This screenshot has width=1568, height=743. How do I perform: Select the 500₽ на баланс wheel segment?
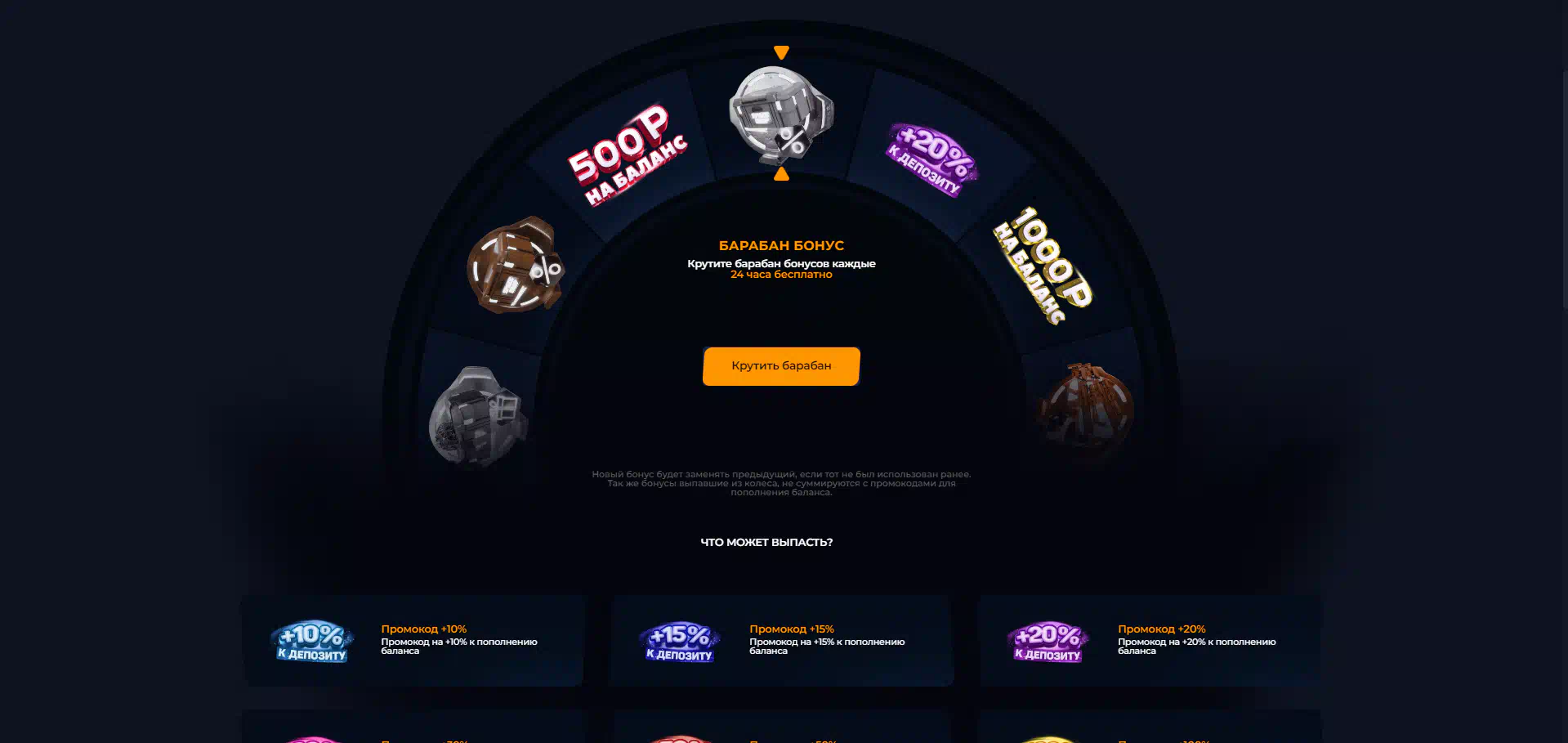pos(628,154)
